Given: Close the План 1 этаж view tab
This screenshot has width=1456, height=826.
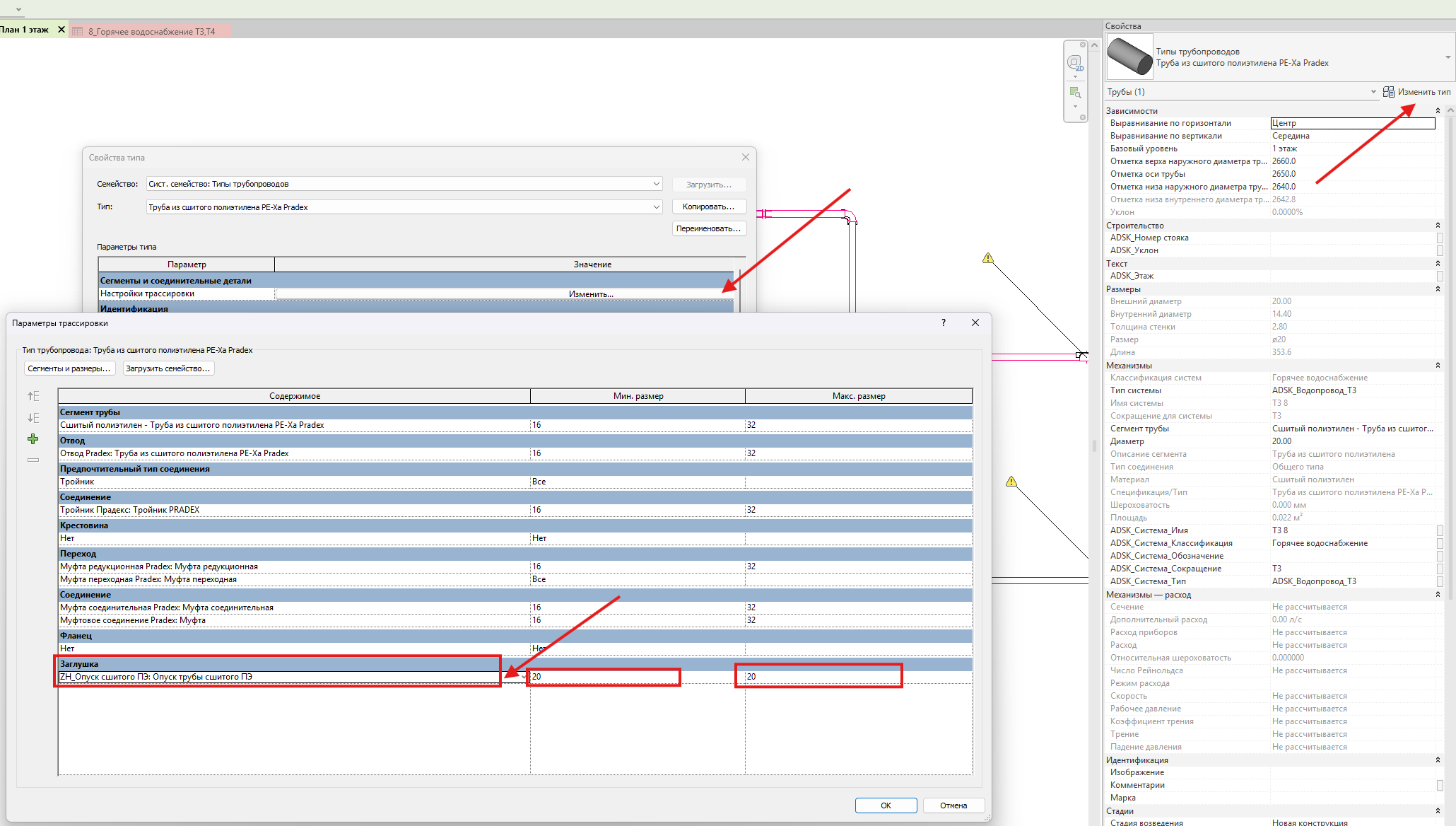Looking at the screenshot, I should (61, 30).
